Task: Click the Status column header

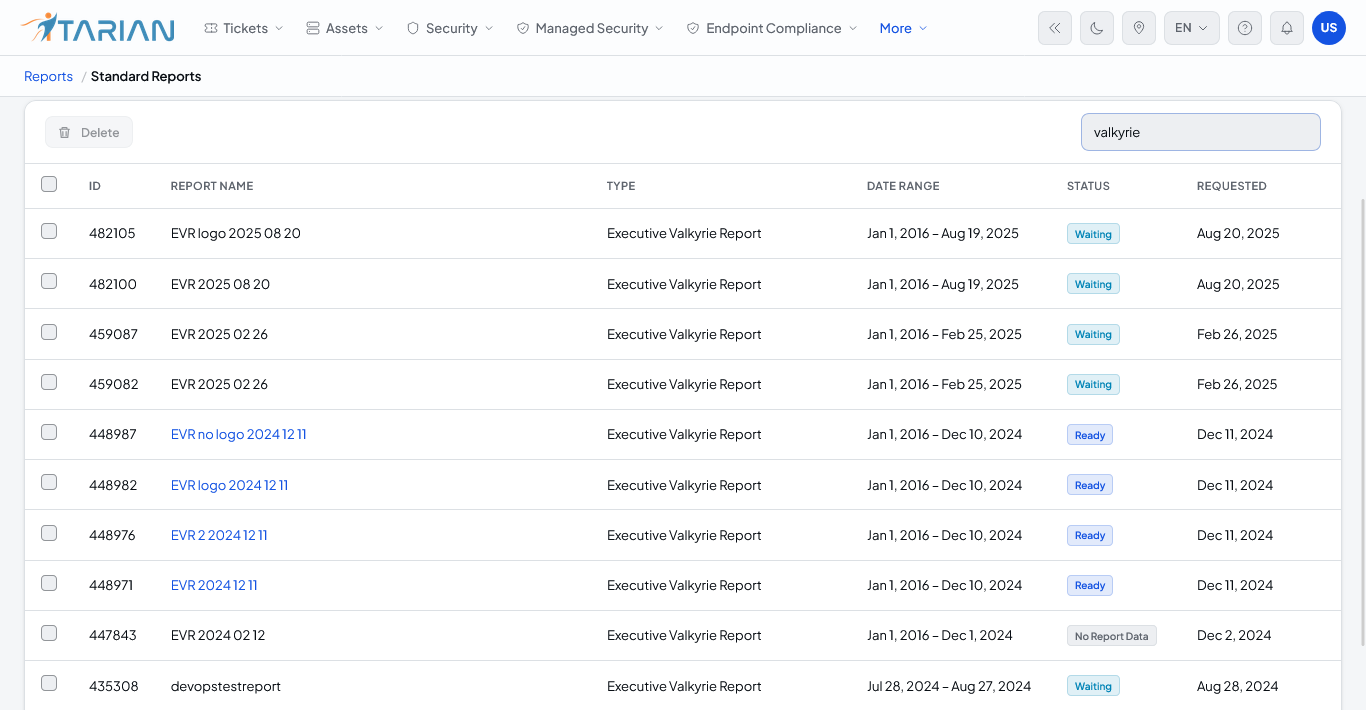Action: [1088, 186]
